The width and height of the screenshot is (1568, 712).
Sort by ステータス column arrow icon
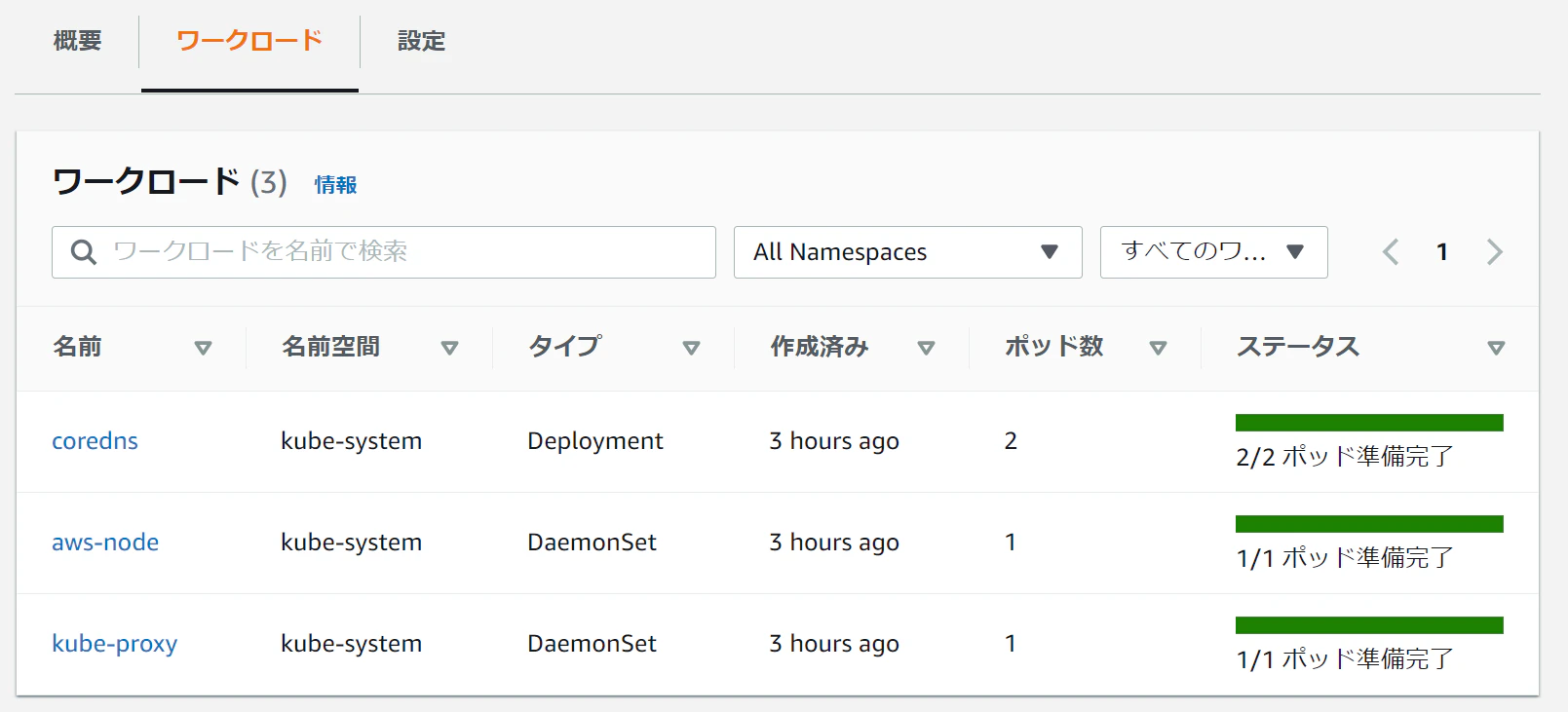[1496, 348]
